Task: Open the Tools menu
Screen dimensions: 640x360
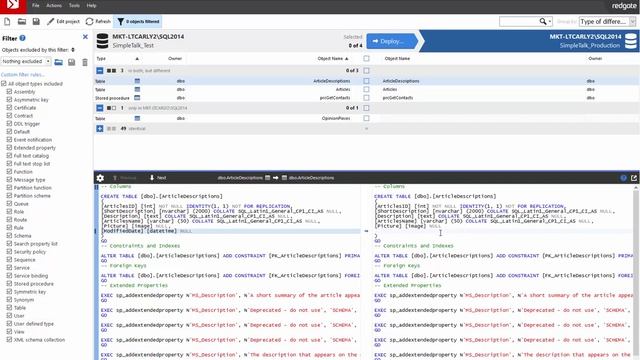Action: coord(74,5)
